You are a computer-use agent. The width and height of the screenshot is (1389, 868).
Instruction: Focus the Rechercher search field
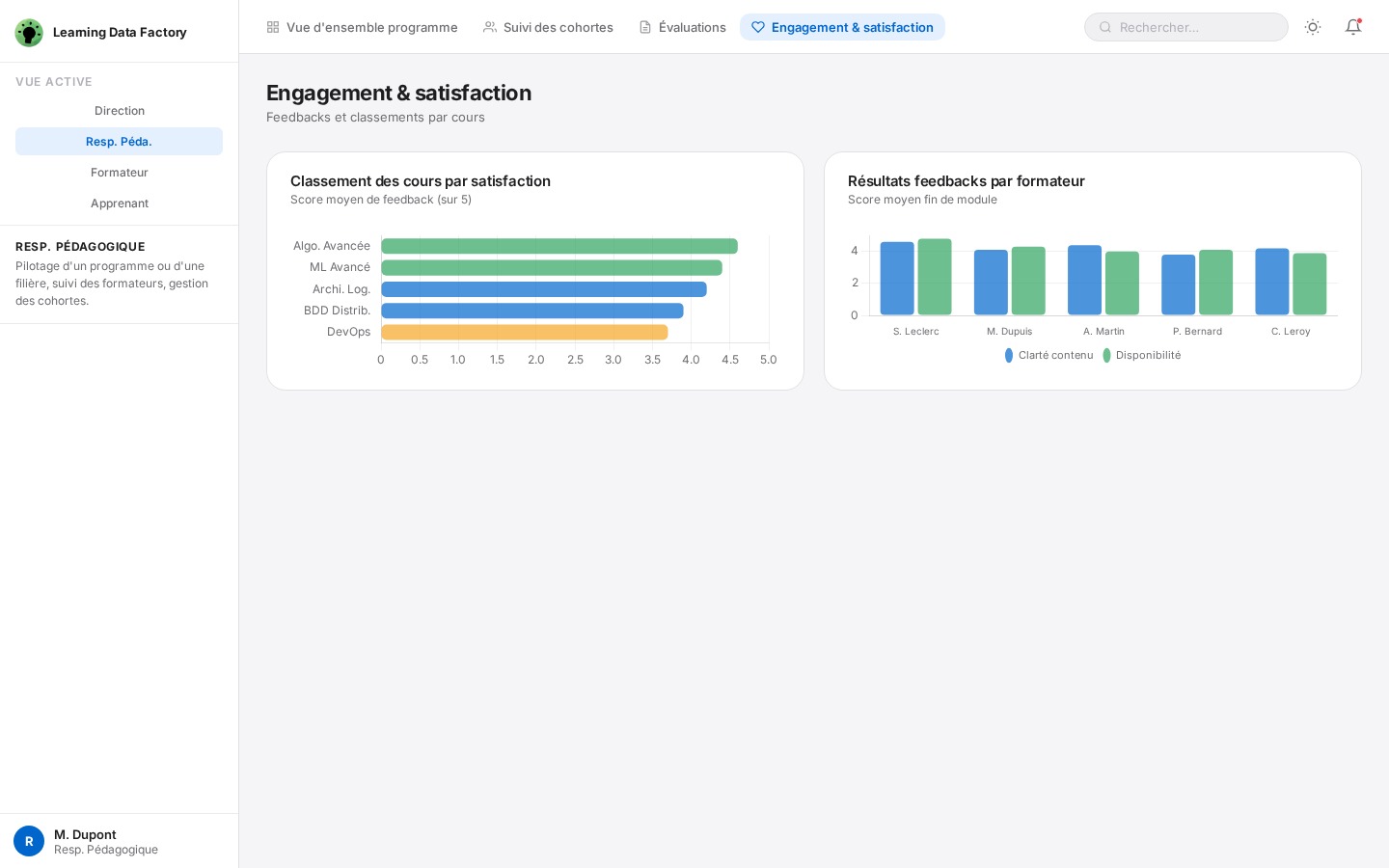click(x=1196, y=27)
